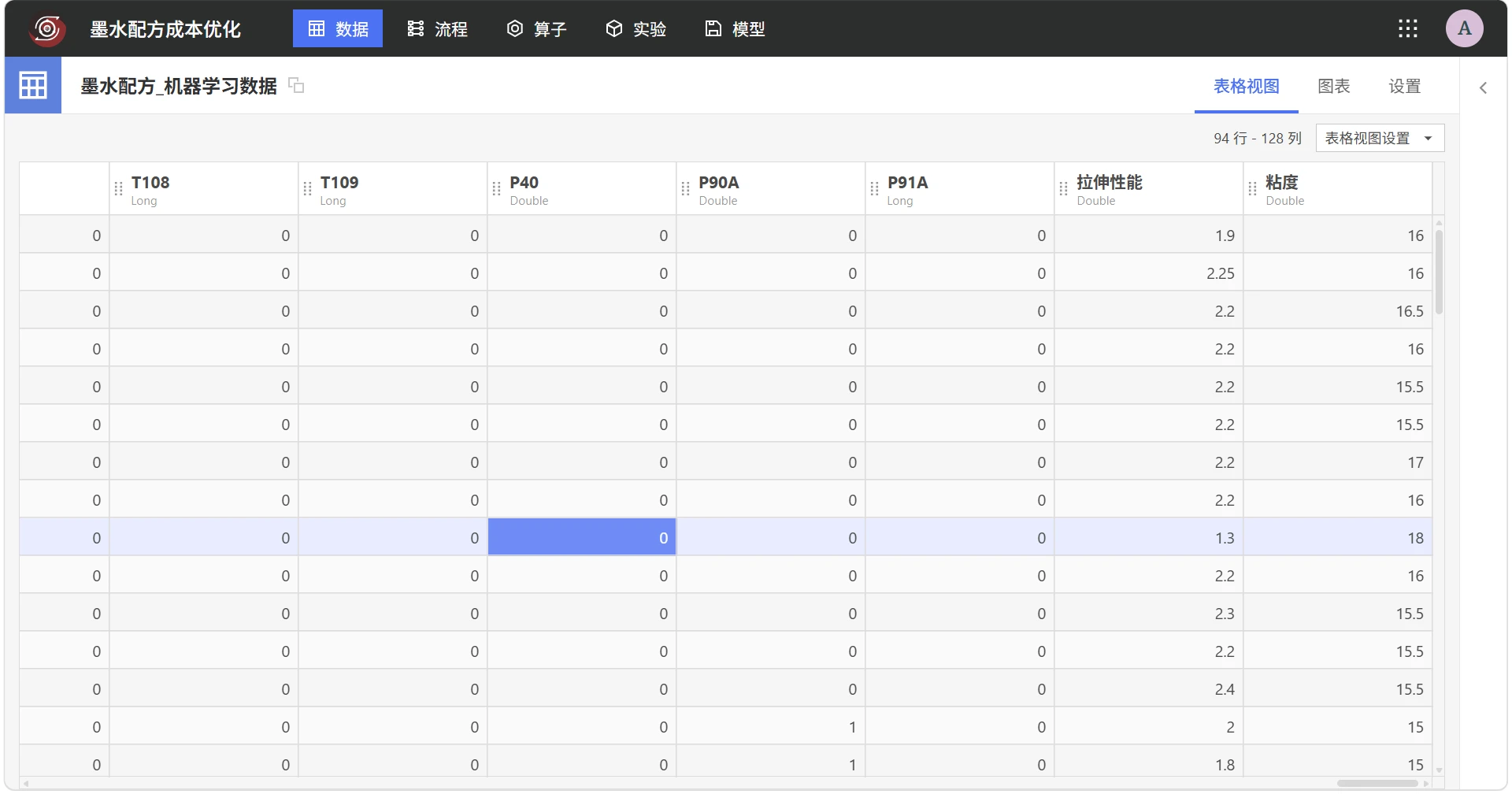Open the 算子 tab
This screenshot has height=794, width=1512.
click(536, 28)
